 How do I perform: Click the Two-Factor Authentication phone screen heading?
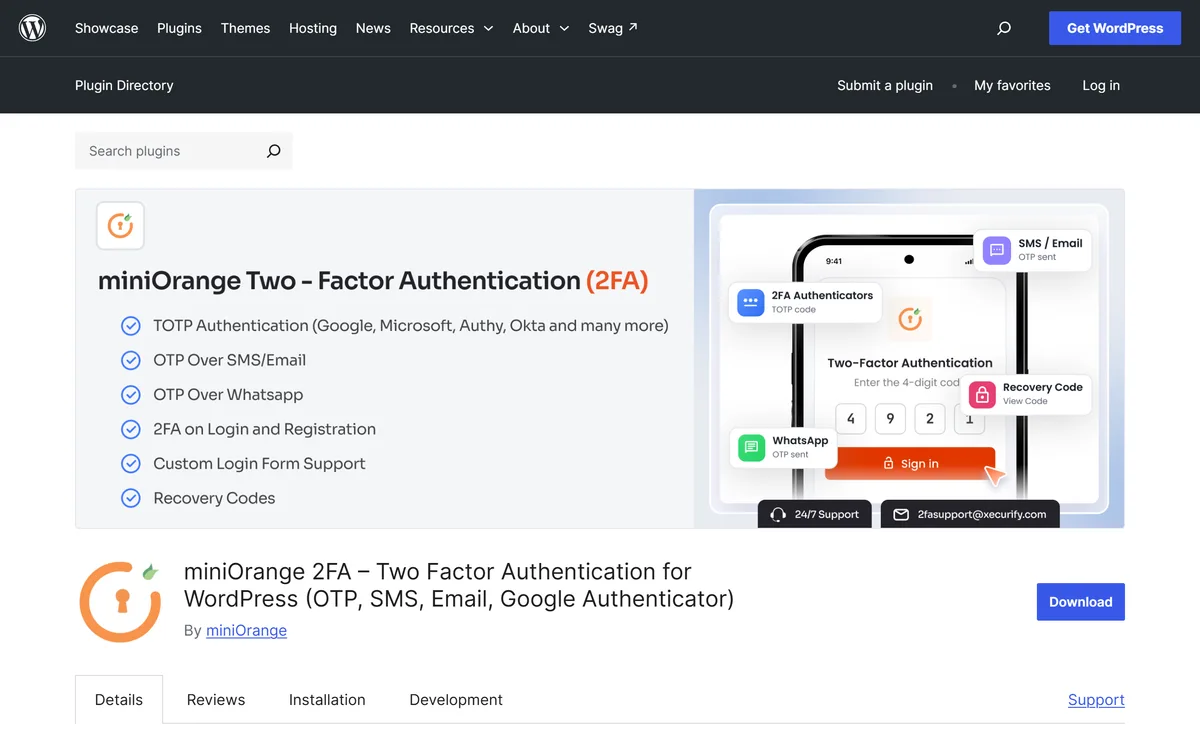click(910, 363)
